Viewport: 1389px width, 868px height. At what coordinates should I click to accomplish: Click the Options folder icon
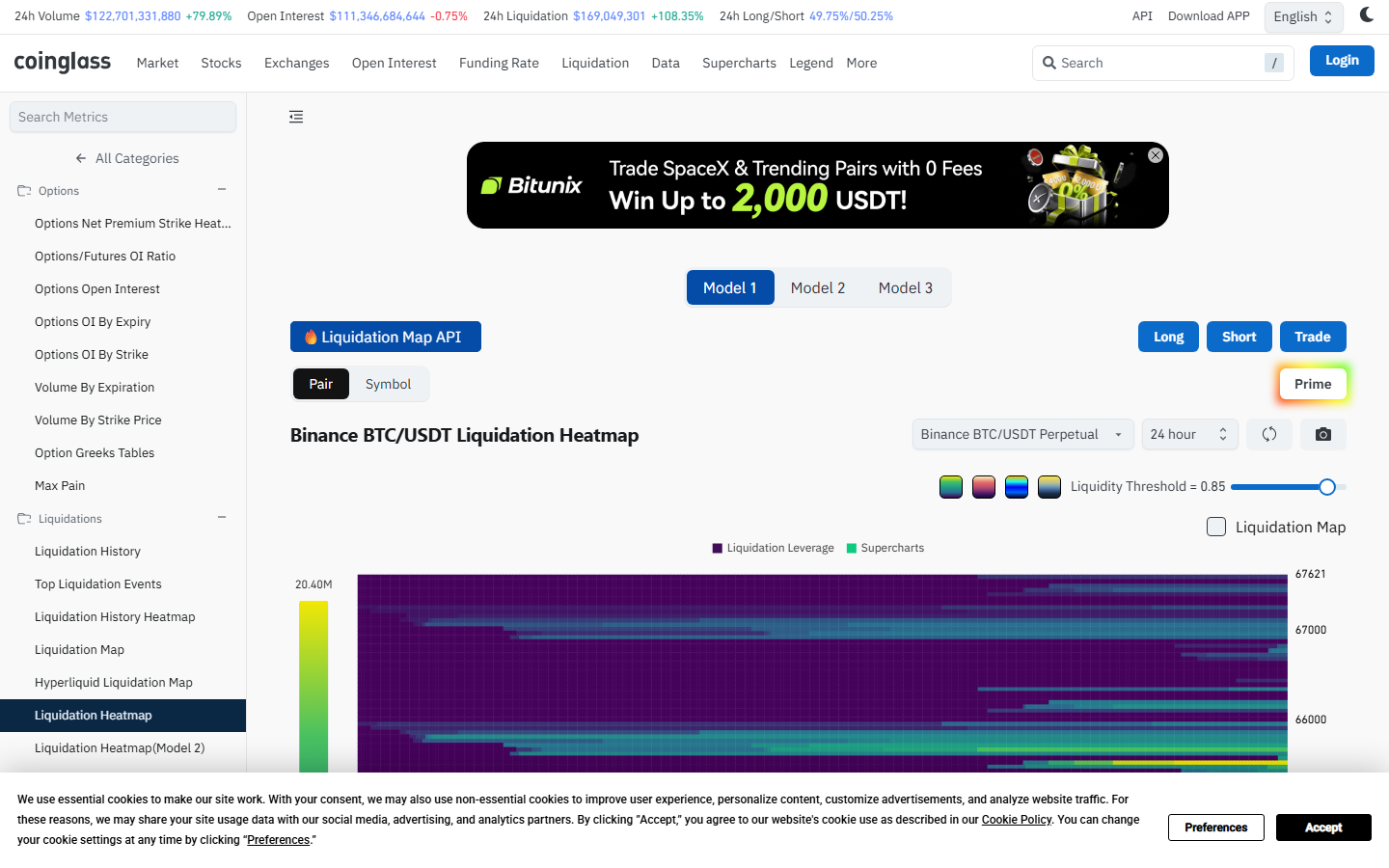(x=24, y=191)
